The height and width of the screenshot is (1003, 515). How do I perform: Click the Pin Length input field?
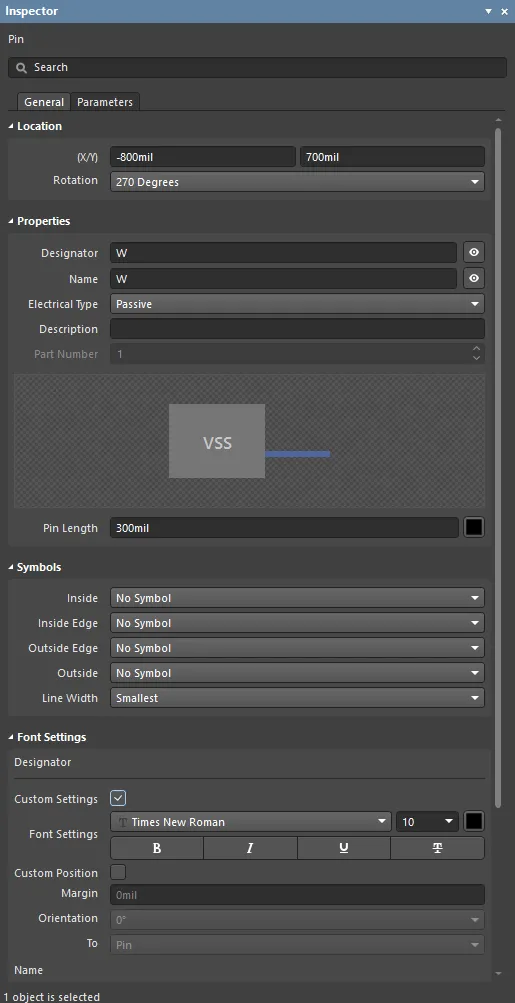pyautogui.click(x=284, y=528)
